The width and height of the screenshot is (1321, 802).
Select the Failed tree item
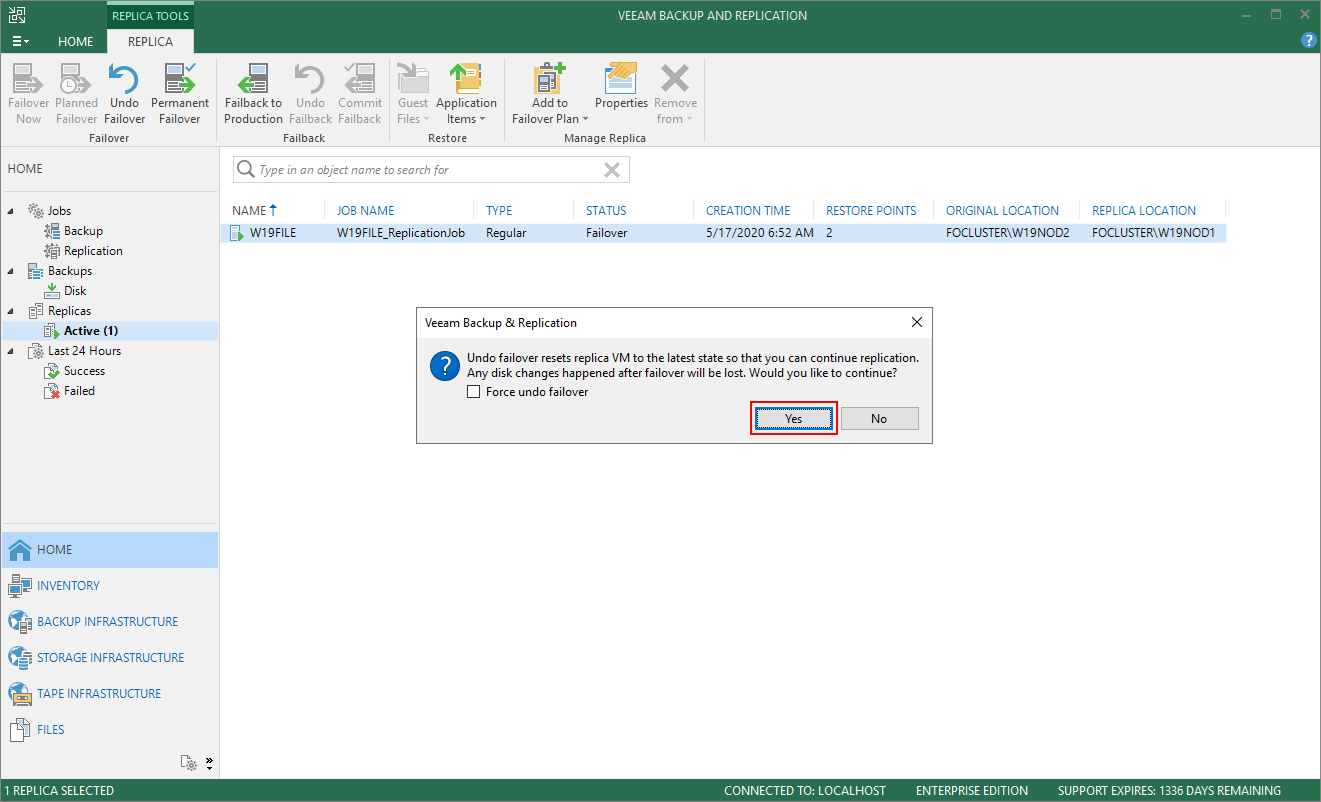pyautogui.click(x=79, y=391)
